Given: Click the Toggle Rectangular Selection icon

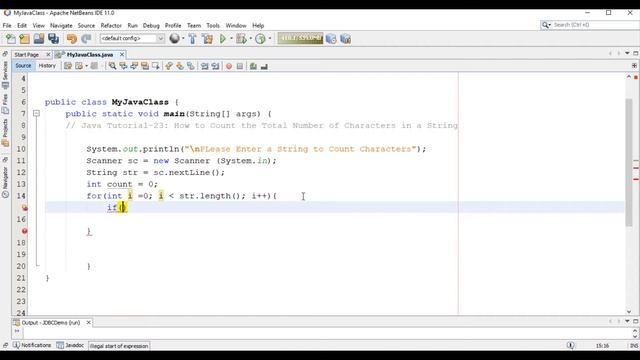Looking at the screenshot, I should tap(156, 66).
